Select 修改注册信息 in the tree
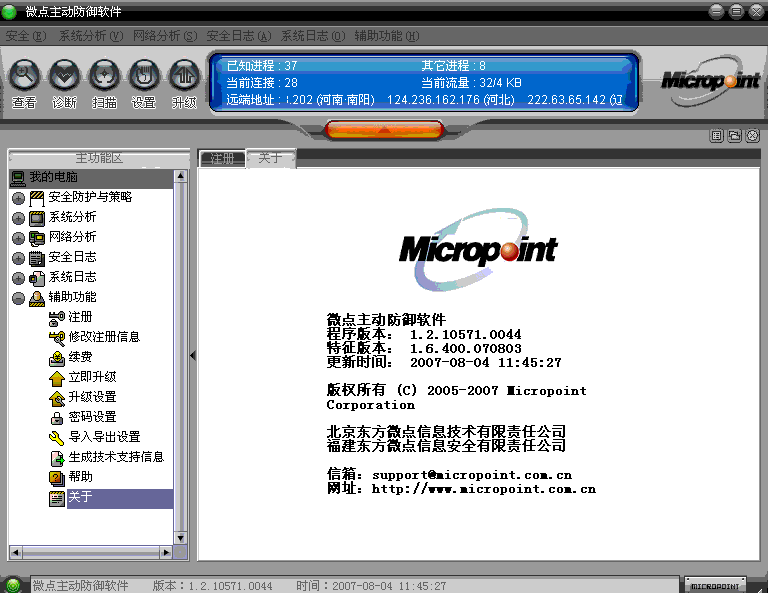 pos(104,337)
